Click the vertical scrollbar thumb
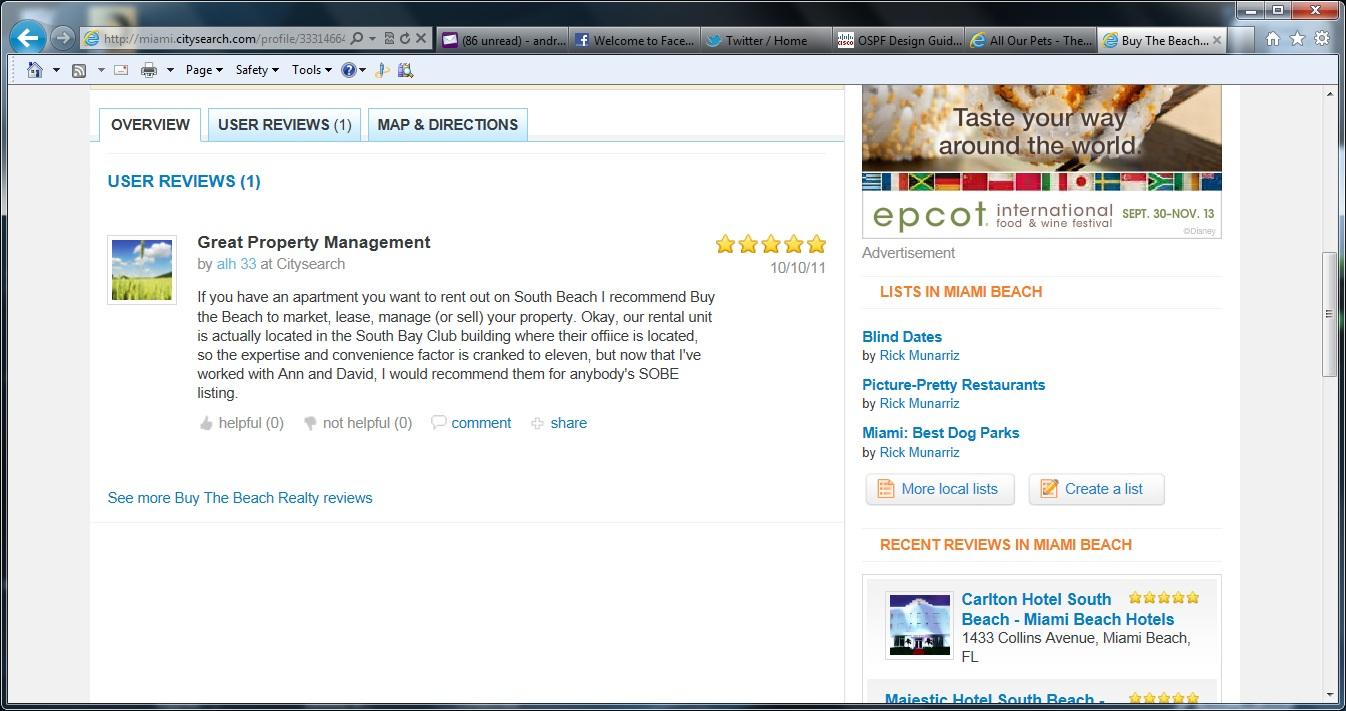Viewport: 1346px width, 711px height. [x=1329, y=314]
